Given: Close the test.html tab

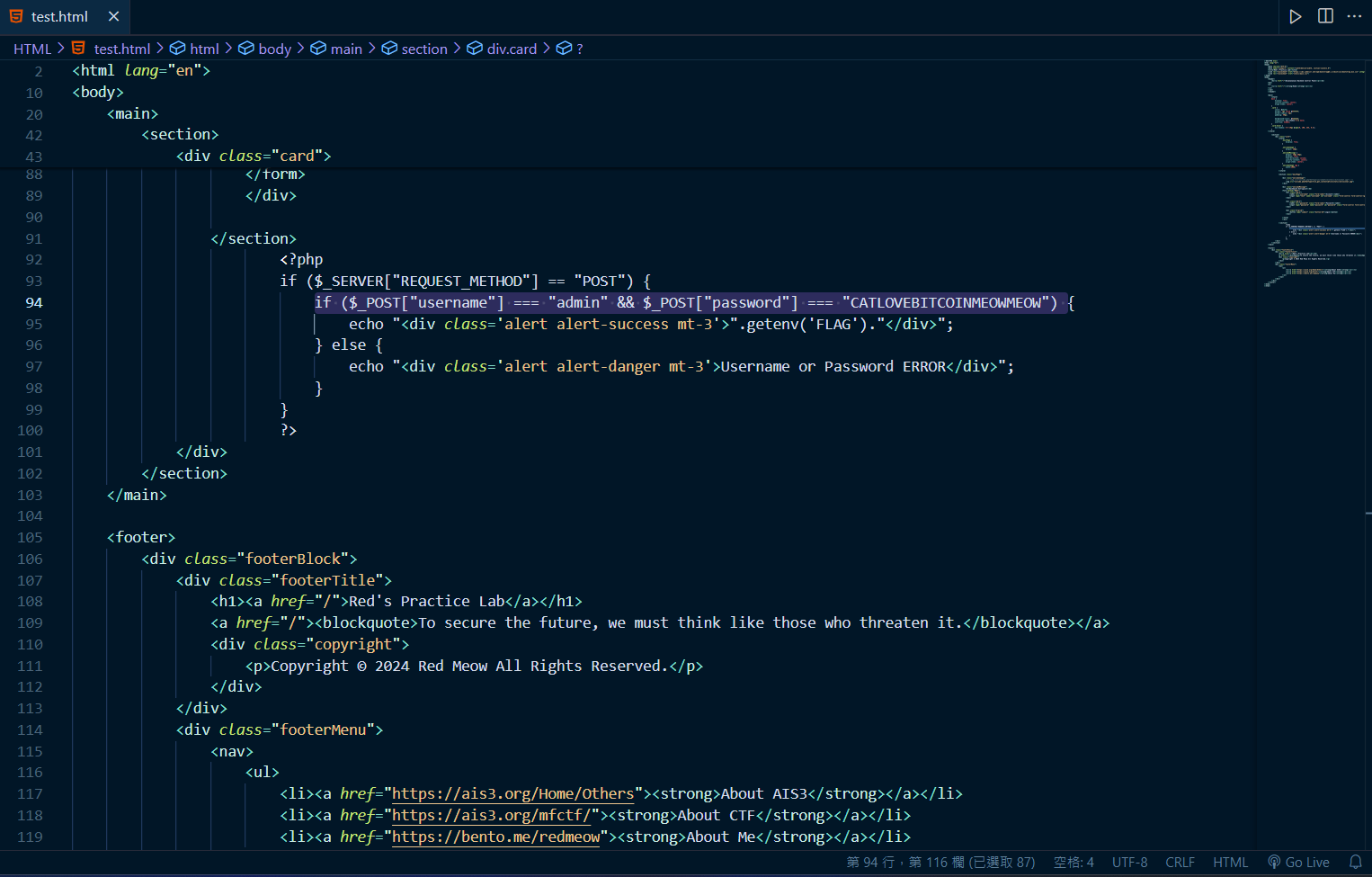Looking at the screenshot, I should pyautogui.click(x=113, y=16).
